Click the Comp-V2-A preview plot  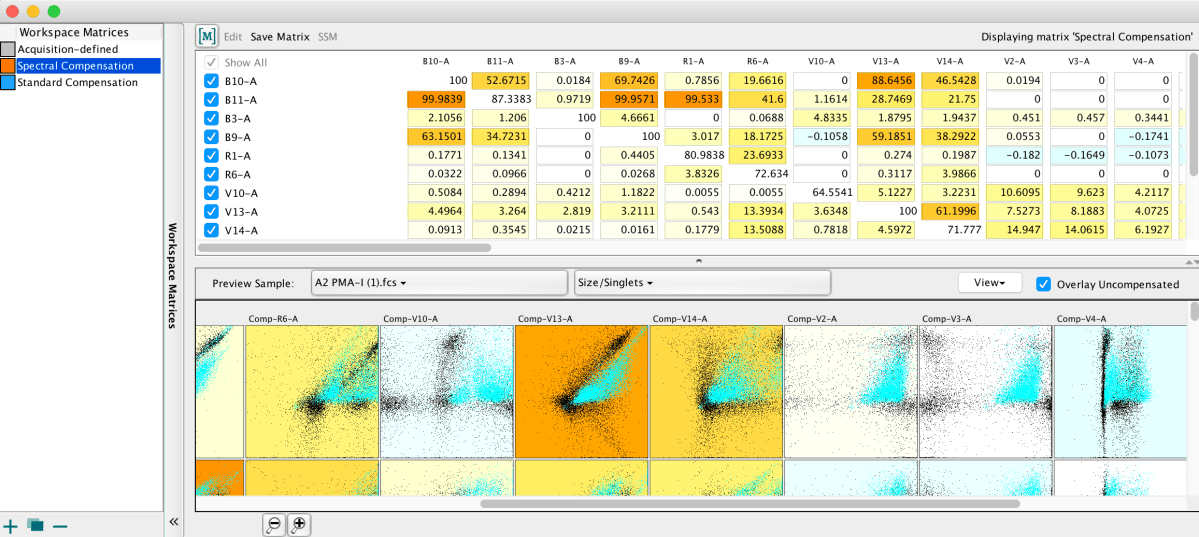point(850,390)
